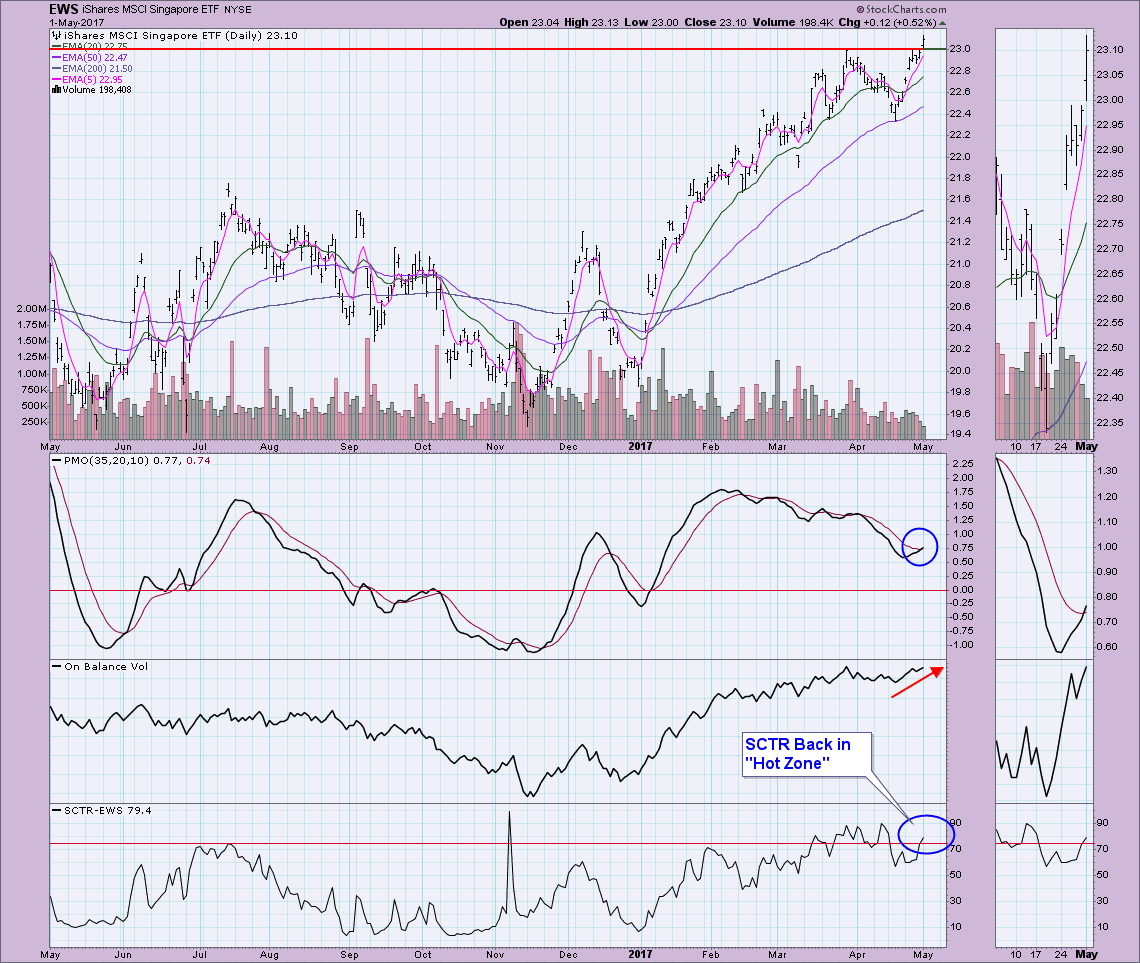
Task: Click the 0.00 label on the PMO axis
Action: (x=963, y=589)
